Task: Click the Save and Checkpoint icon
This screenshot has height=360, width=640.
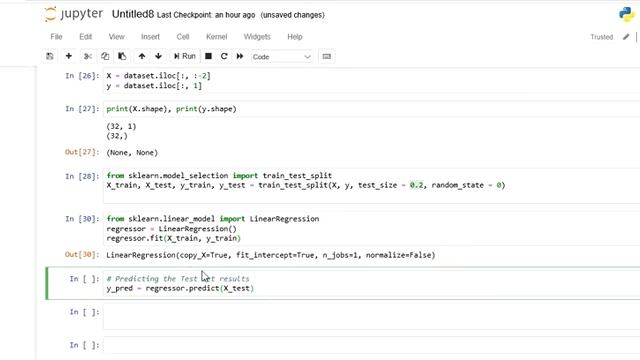Action: 50,56
